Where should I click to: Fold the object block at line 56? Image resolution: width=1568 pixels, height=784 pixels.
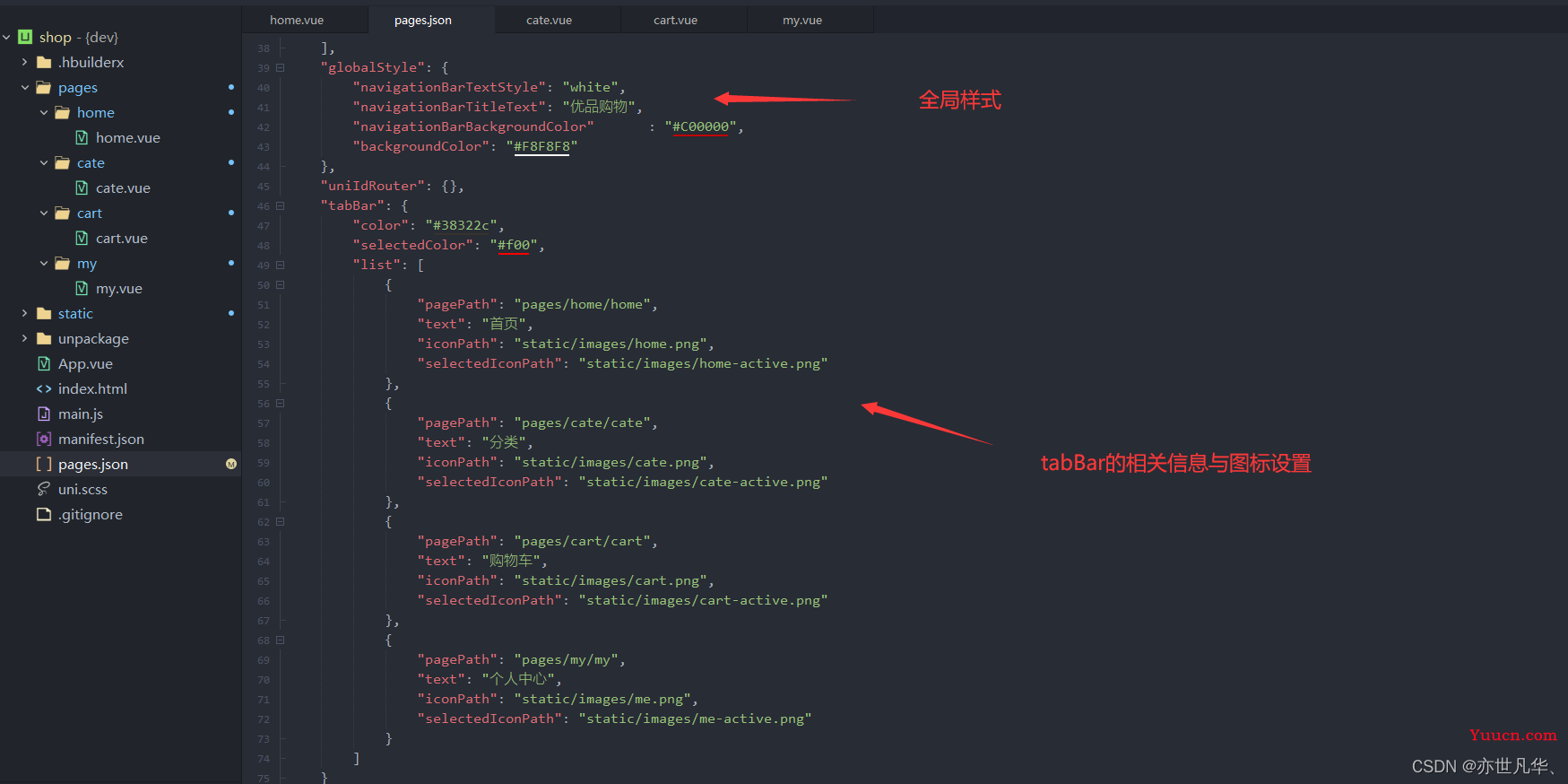pyautogui.click(x=281, y=403)
